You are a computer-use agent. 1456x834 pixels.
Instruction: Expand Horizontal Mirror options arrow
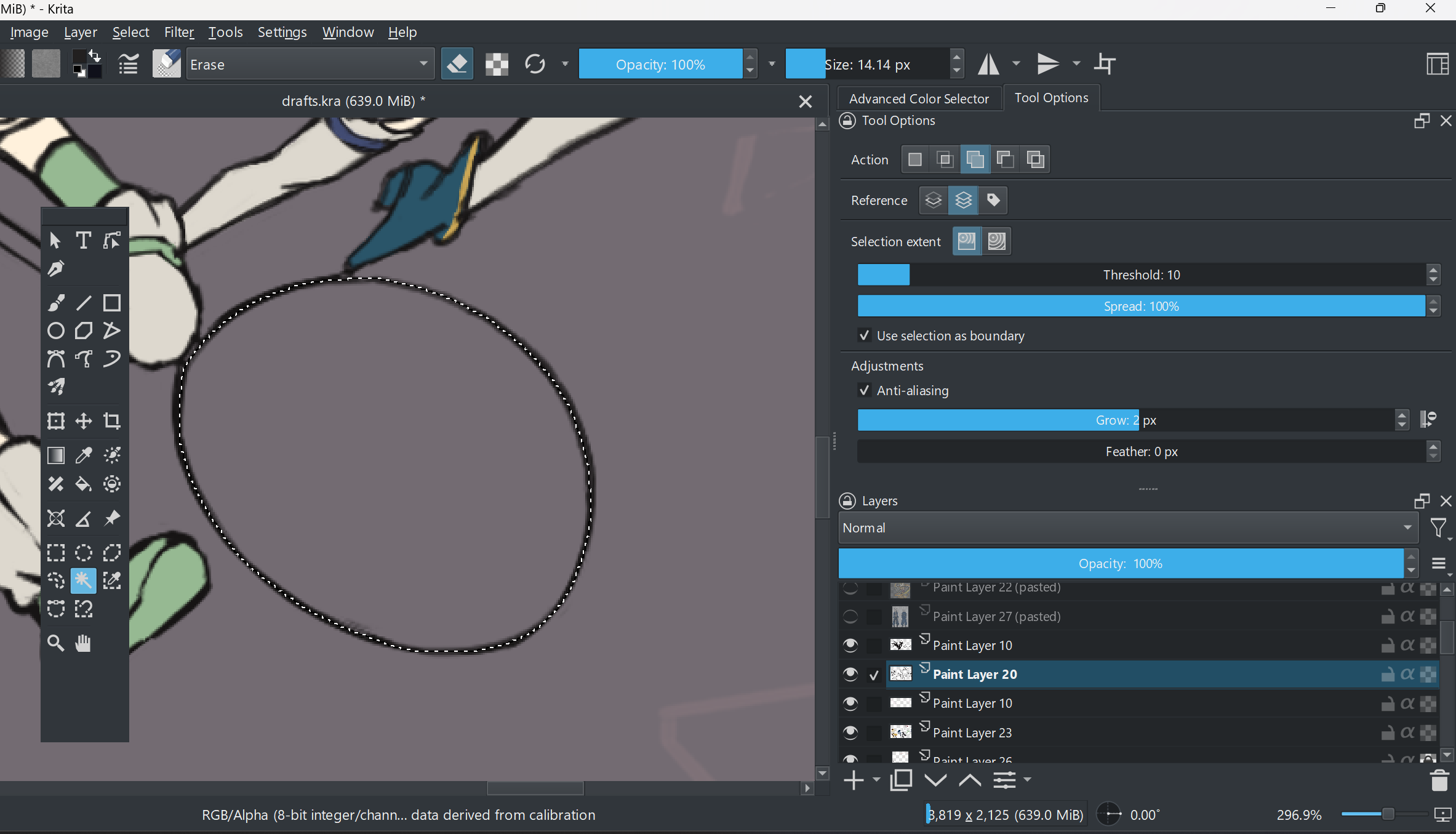coord(1016,64)
